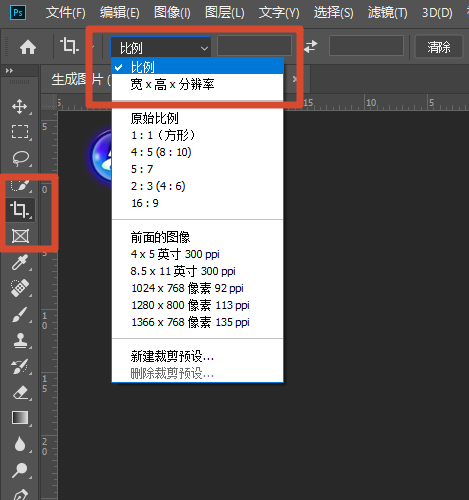Open the 图像(I) menu
469x500 pixels.
pos(172,13)
